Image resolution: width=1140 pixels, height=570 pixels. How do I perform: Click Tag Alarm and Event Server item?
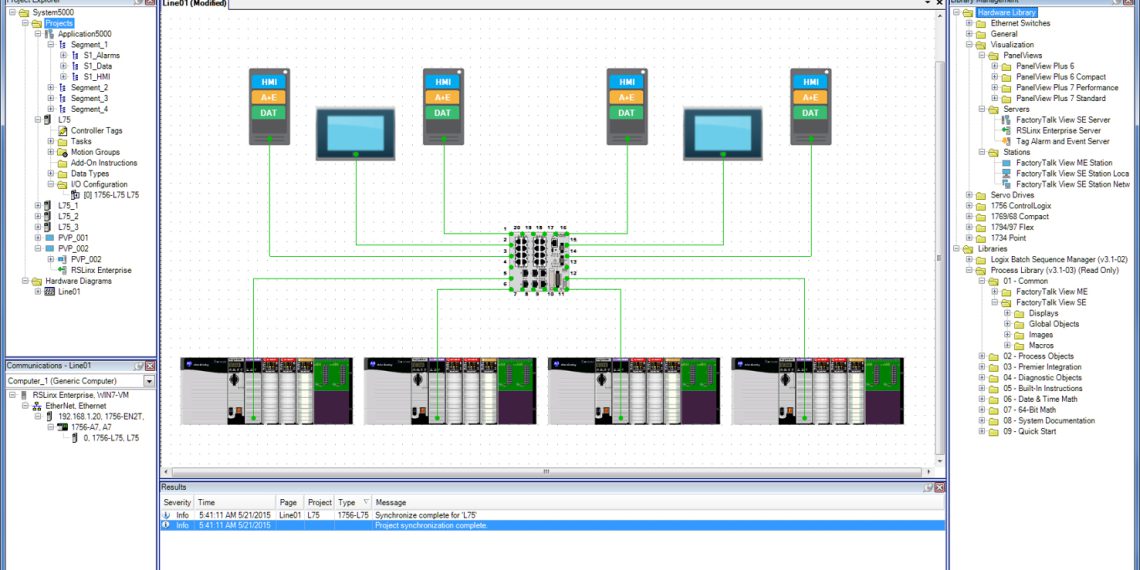click(1062, 141)
